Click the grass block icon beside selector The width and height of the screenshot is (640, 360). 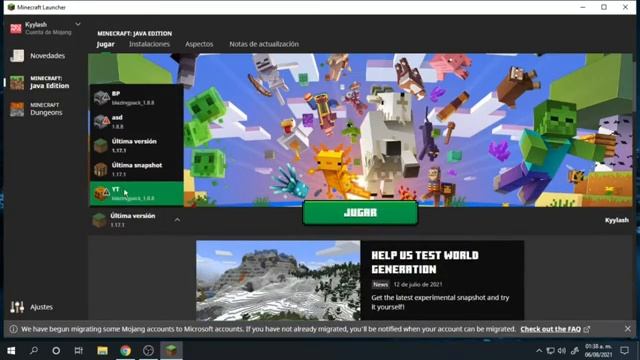click(99, 220)
